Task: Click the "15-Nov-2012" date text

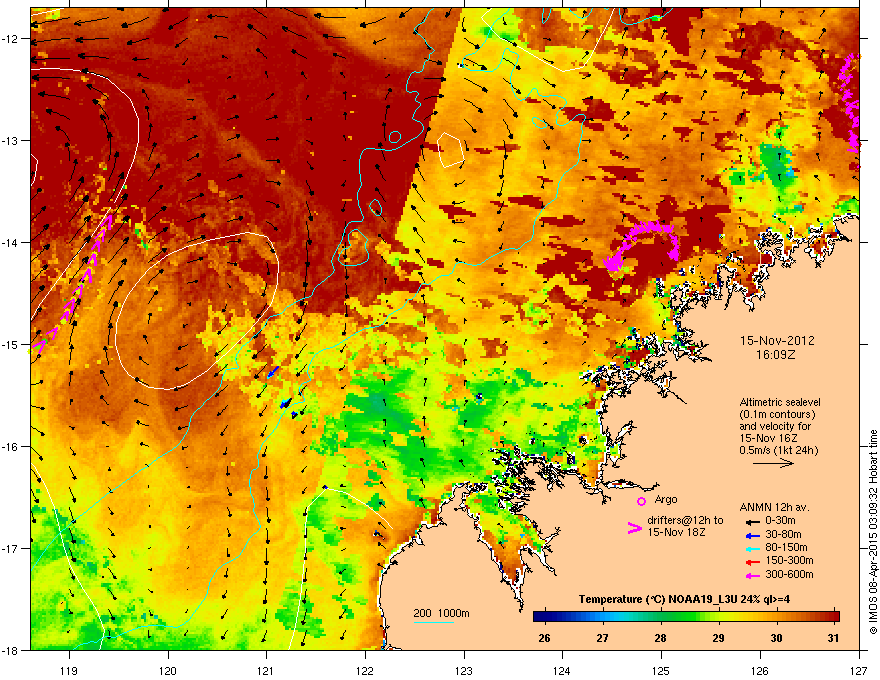Action: tap(777, 341)
